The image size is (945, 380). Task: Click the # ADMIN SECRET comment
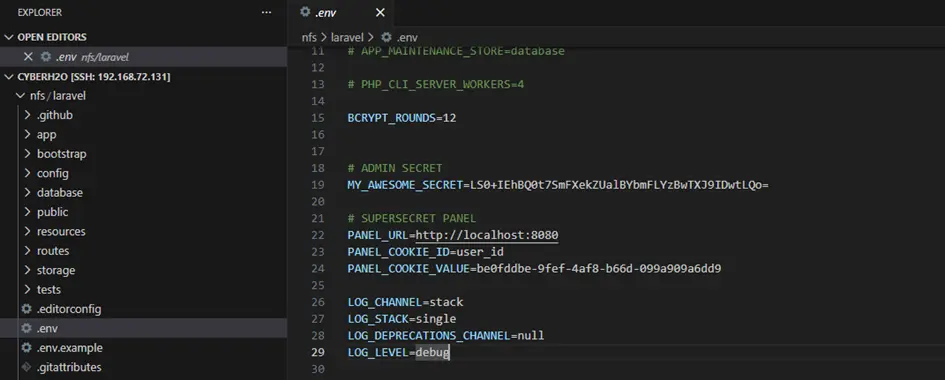point(395,168)
